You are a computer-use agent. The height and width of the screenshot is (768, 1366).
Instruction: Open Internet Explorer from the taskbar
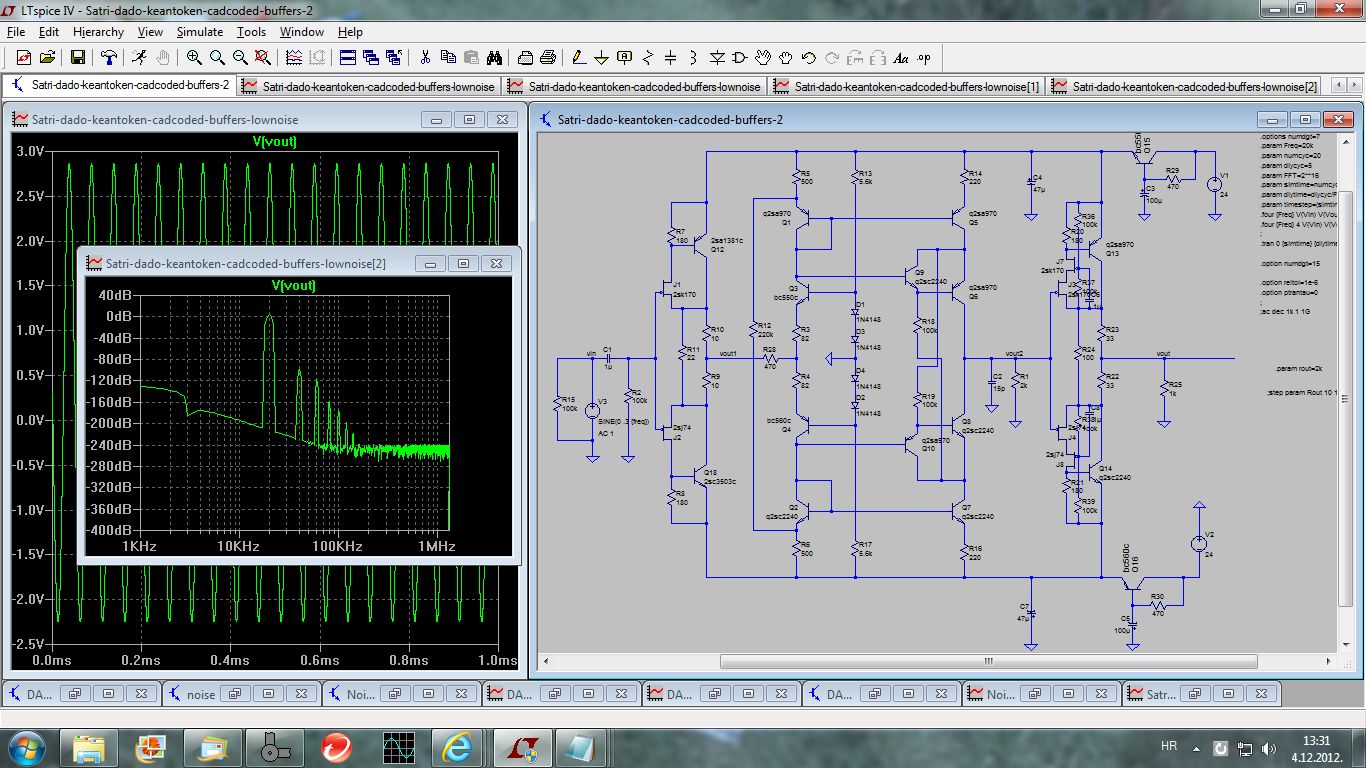click(x=458, y=747)
